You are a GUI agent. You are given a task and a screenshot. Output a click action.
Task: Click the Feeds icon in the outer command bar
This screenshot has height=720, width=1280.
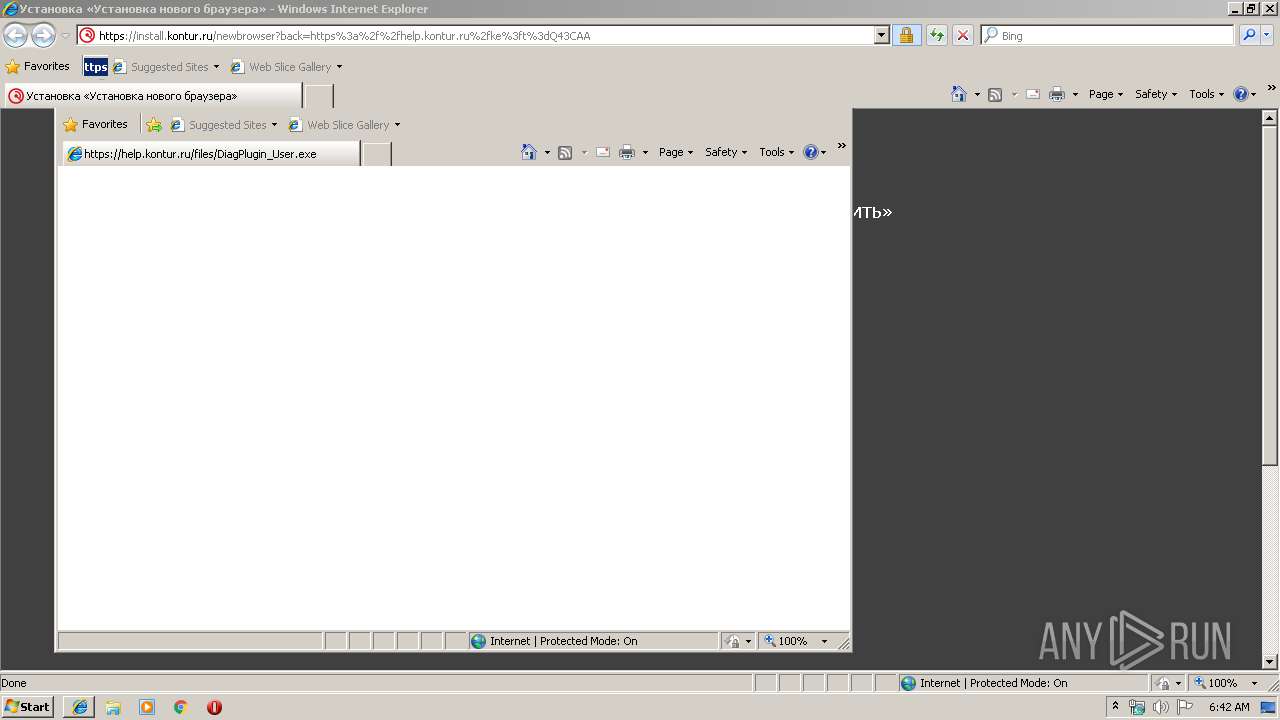tap(995, 94)
